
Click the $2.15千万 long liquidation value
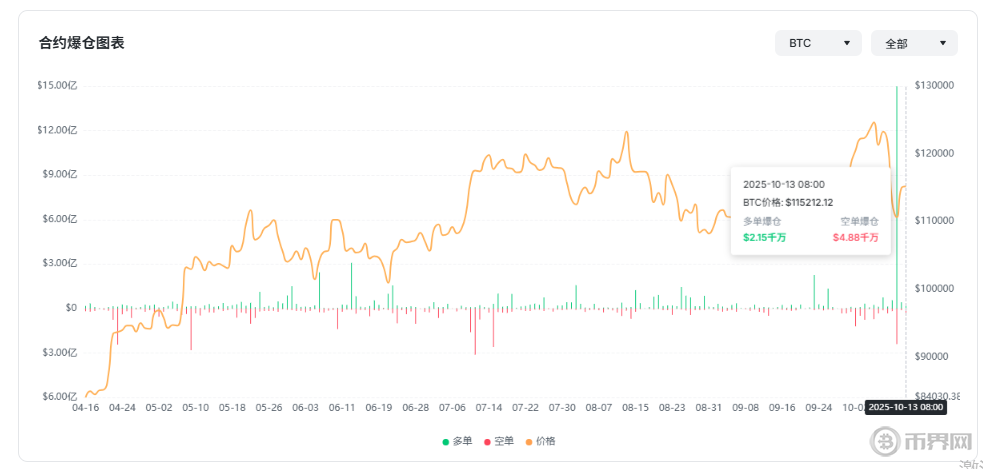(x=764, y=237)
